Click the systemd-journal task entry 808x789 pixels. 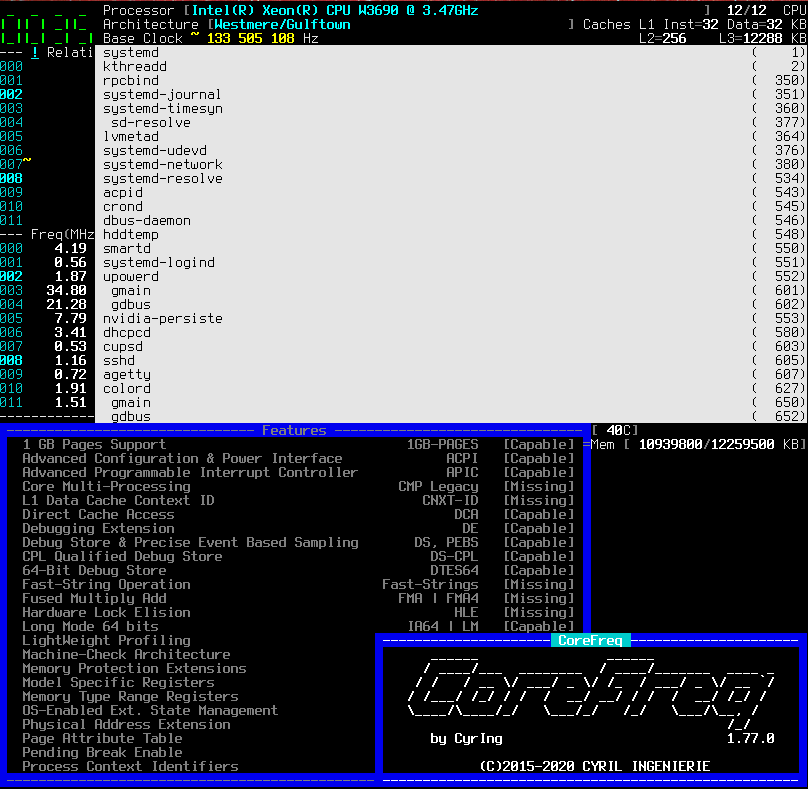[451, 94]
